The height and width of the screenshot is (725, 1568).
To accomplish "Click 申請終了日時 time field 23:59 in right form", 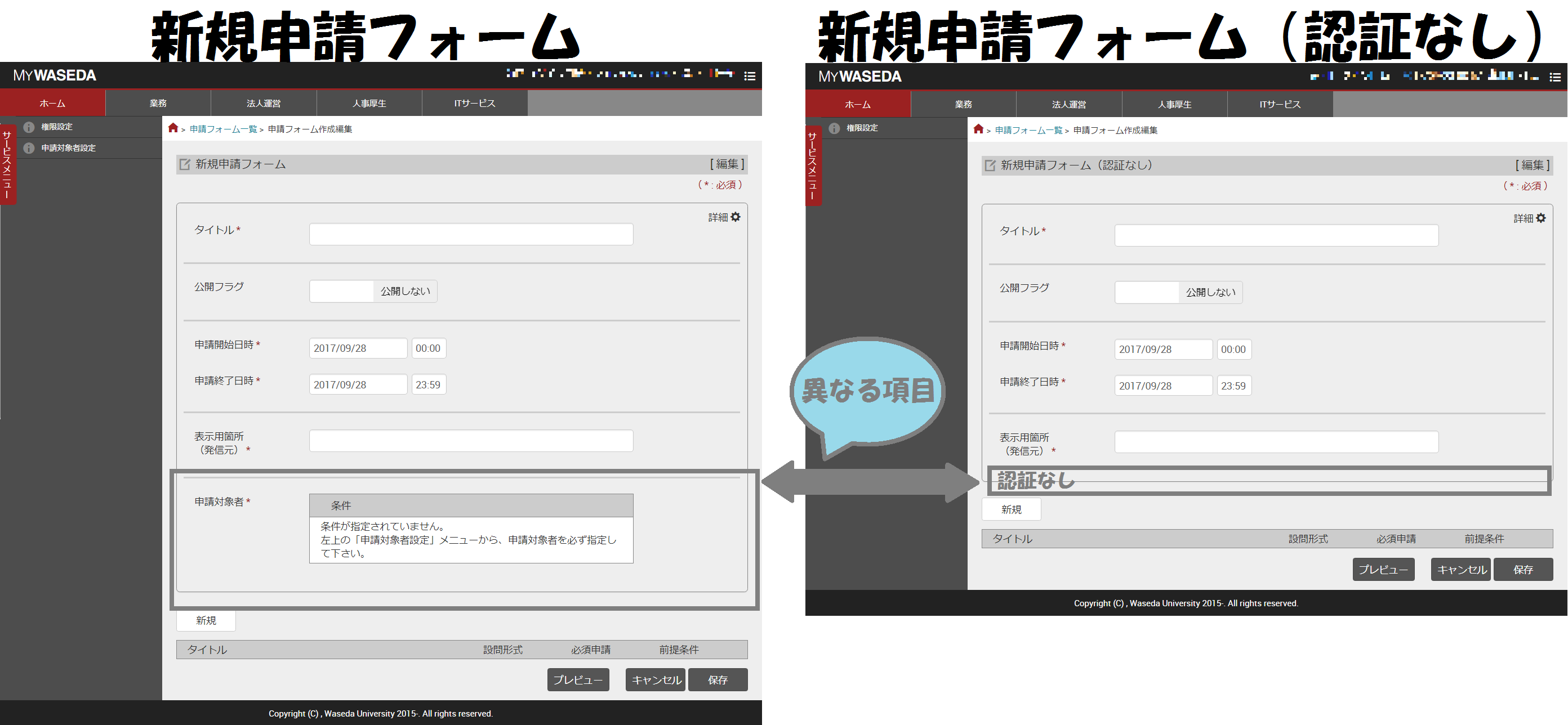I will pyautogui.click(x=1234, y=386).
